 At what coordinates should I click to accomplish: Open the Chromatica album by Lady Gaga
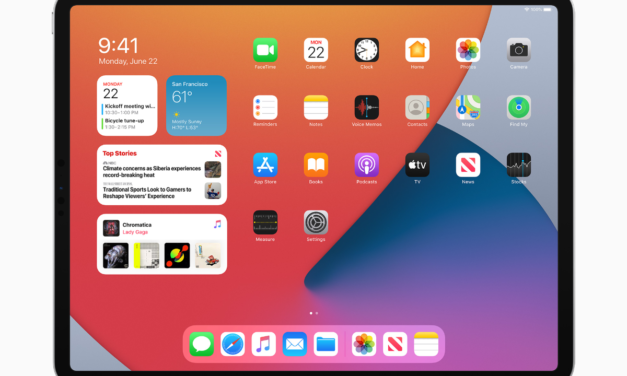137,228
